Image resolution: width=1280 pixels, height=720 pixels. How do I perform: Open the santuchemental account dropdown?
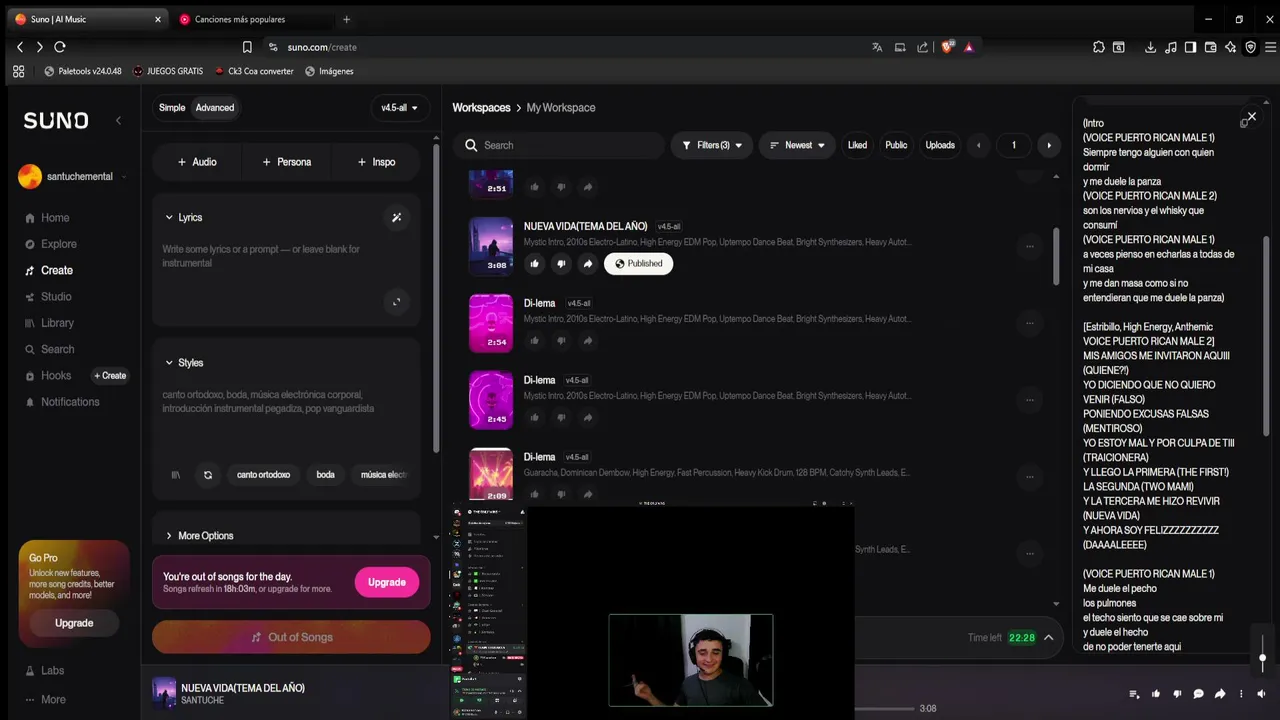pyautogui.click(x=73, y=177)
